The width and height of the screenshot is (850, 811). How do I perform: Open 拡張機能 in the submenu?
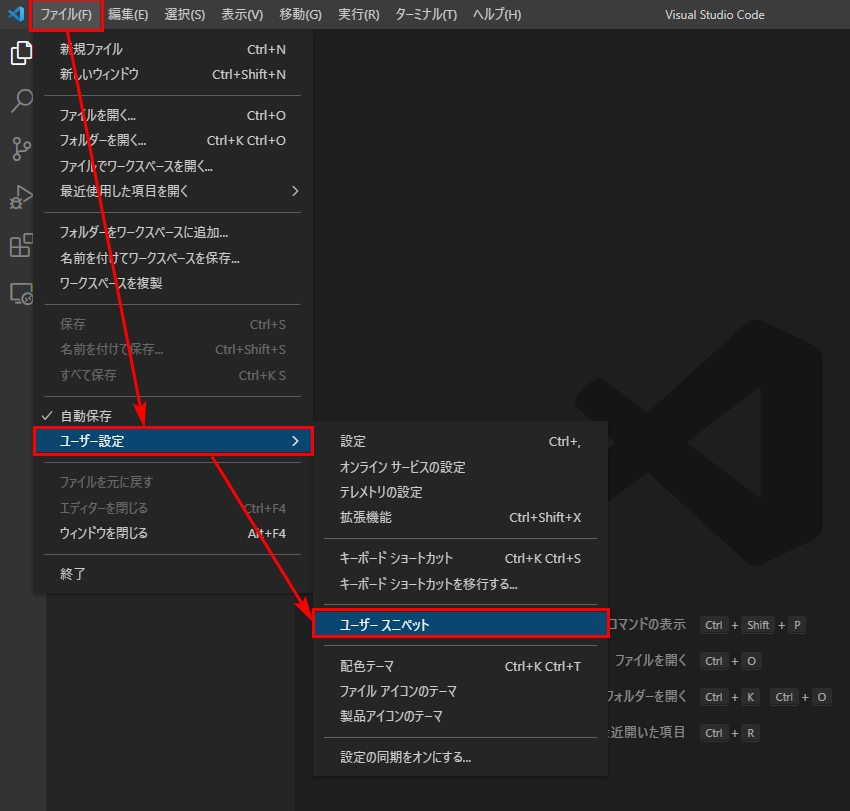[x=460, y=517]
